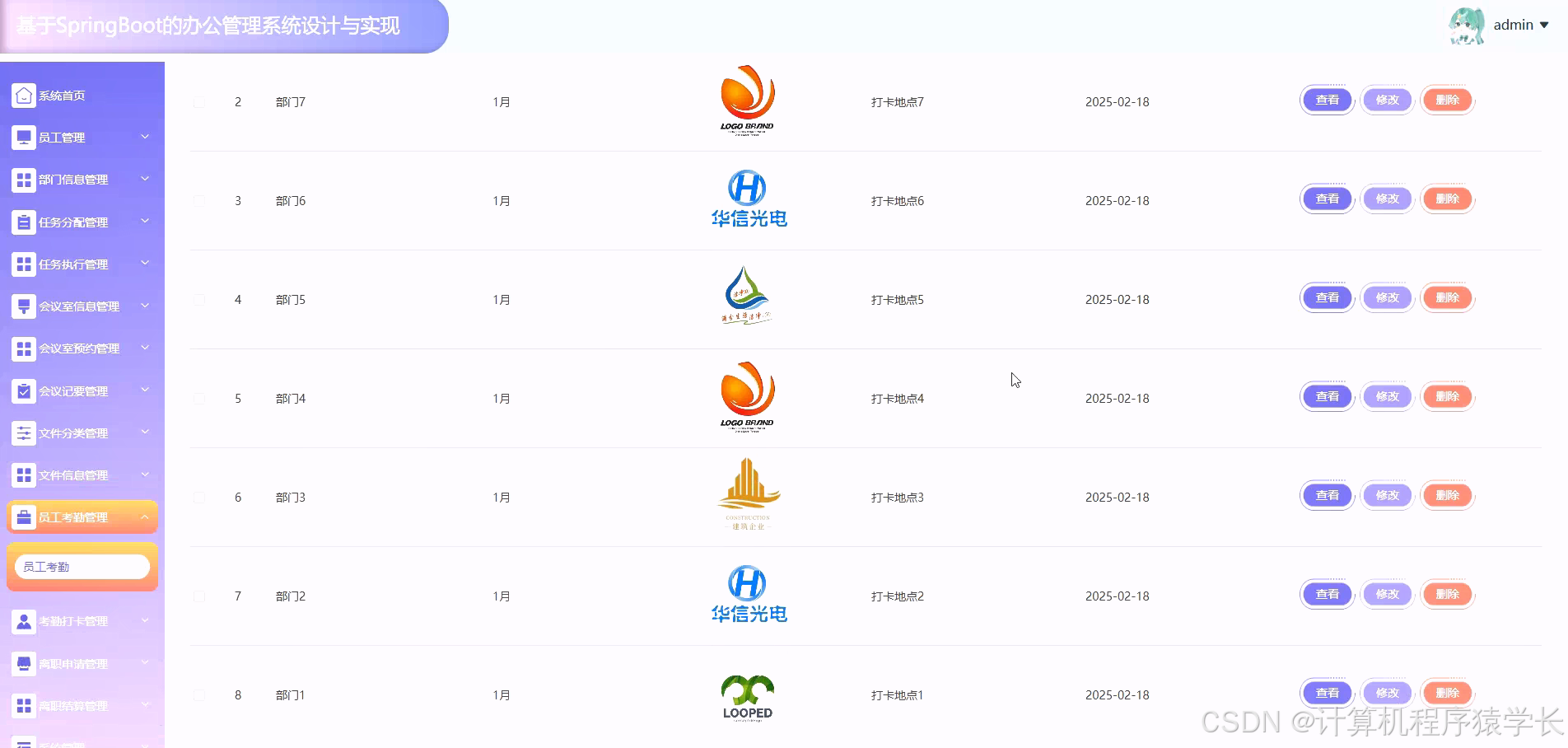
Task: Open the 华信光电 logo image for 部门6
Action: click(x=749, y=199)
